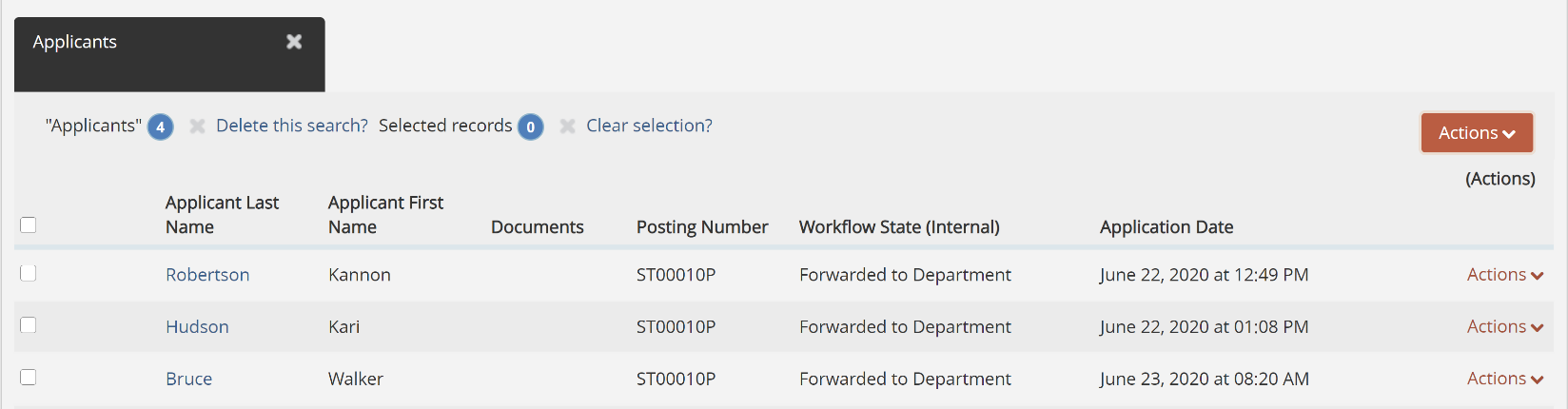Select the Applicants tab
The height and width of the screenshot is (409, 1568).
click(x=75, y=42)
